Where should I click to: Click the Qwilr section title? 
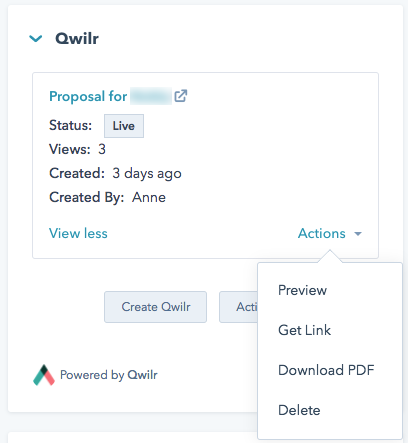coord(77,39)
